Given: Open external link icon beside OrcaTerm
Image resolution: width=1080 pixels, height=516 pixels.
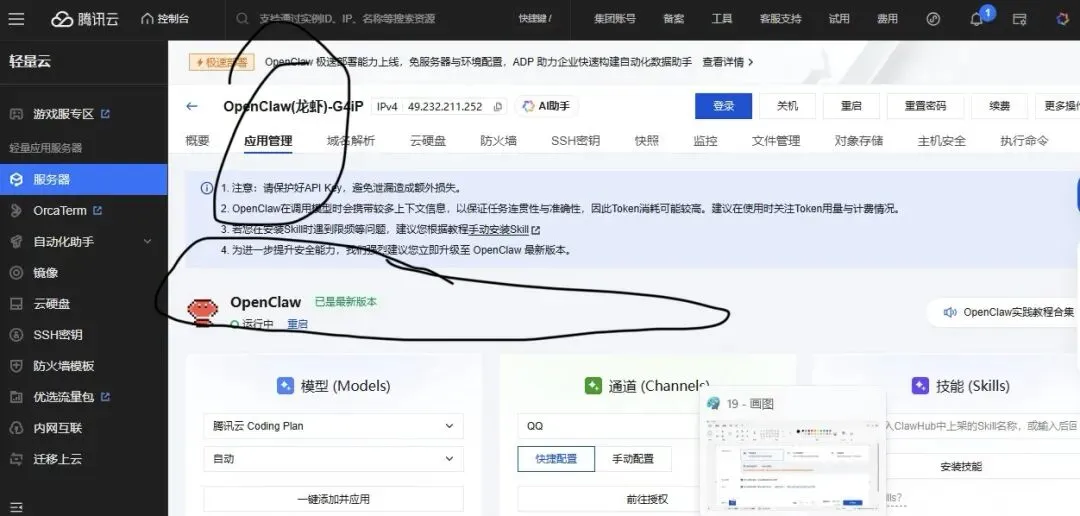Looking at the screenshot, I should coord(97,210).
